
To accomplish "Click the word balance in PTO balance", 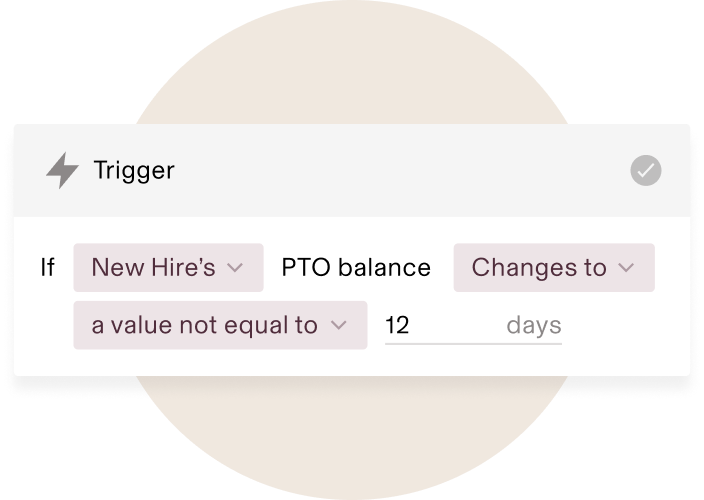I will (x=384, y=268).
